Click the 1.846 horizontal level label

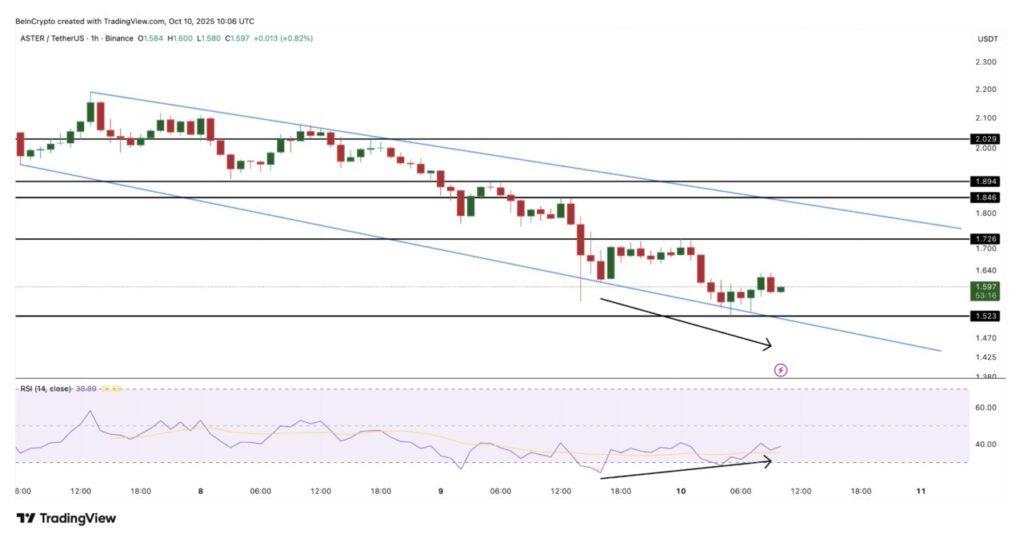point(986,198)
